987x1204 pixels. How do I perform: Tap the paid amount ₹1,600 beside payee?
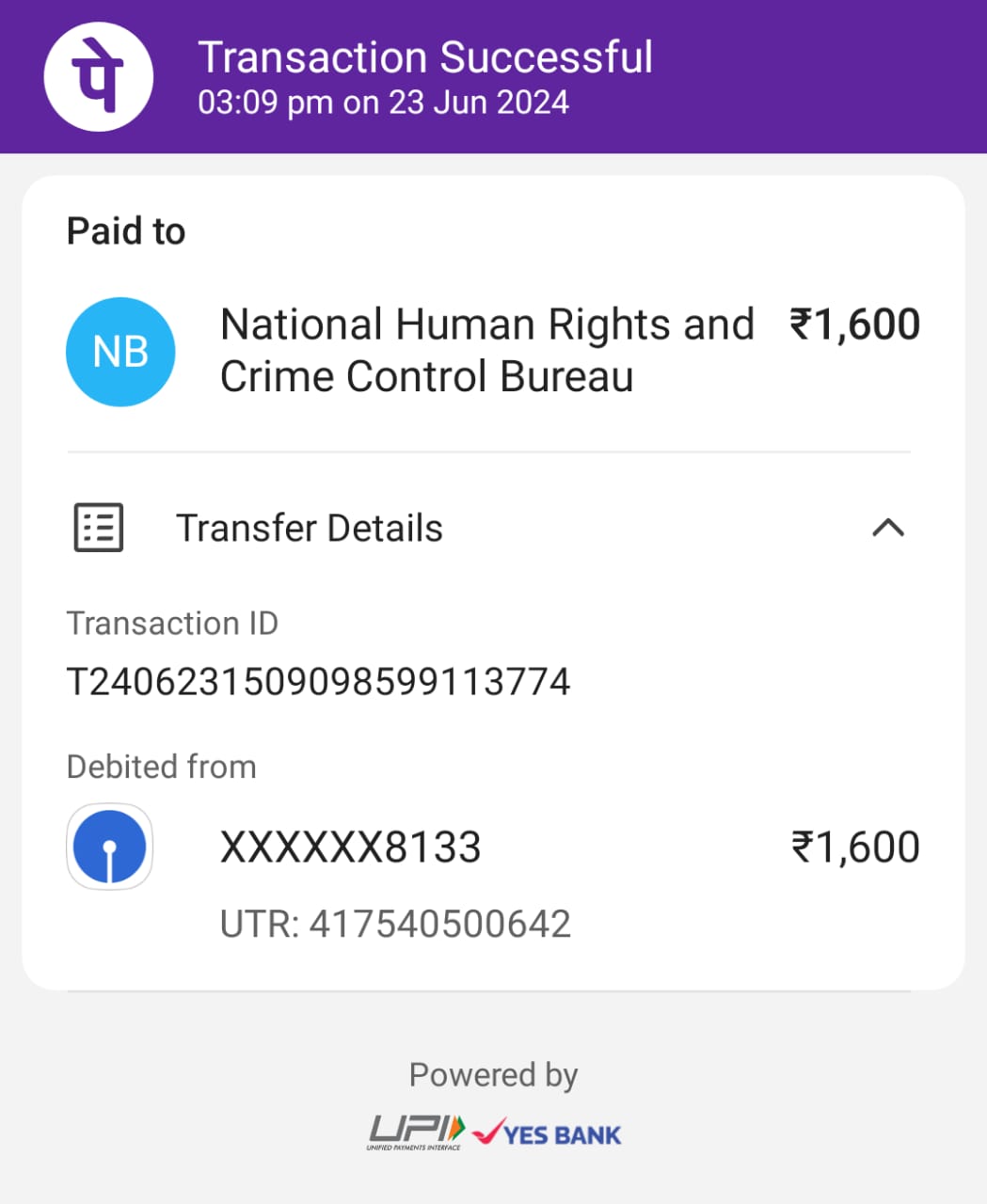pos(854,325)
